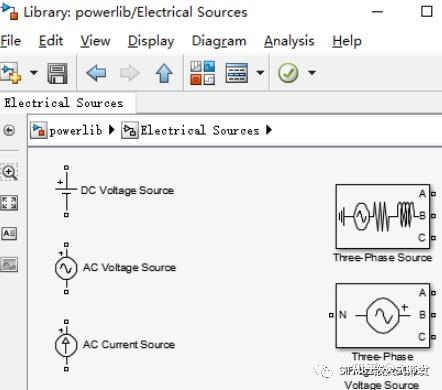This screenshot has width=442, height=390.
Task: Expand the dropdown next to the green checkmark
Action: [x=312, y=72]
